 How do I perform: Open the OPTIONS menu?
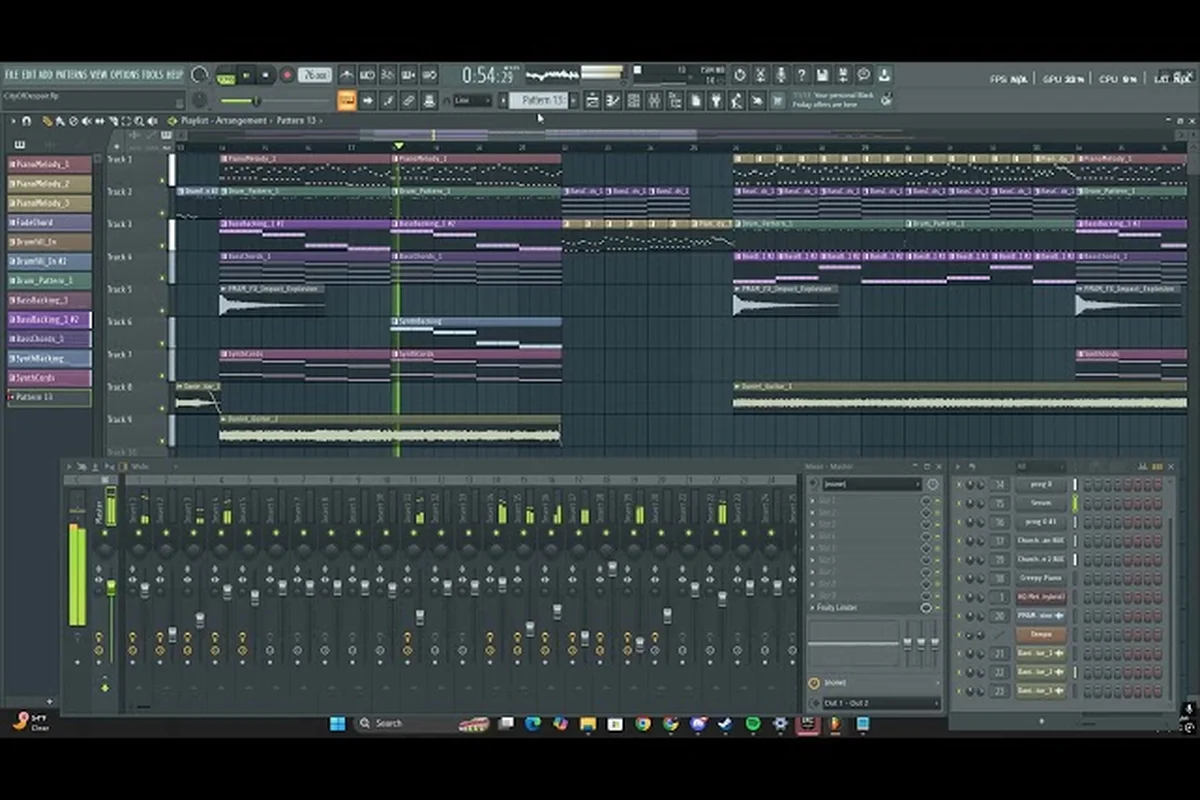point(126,75)
